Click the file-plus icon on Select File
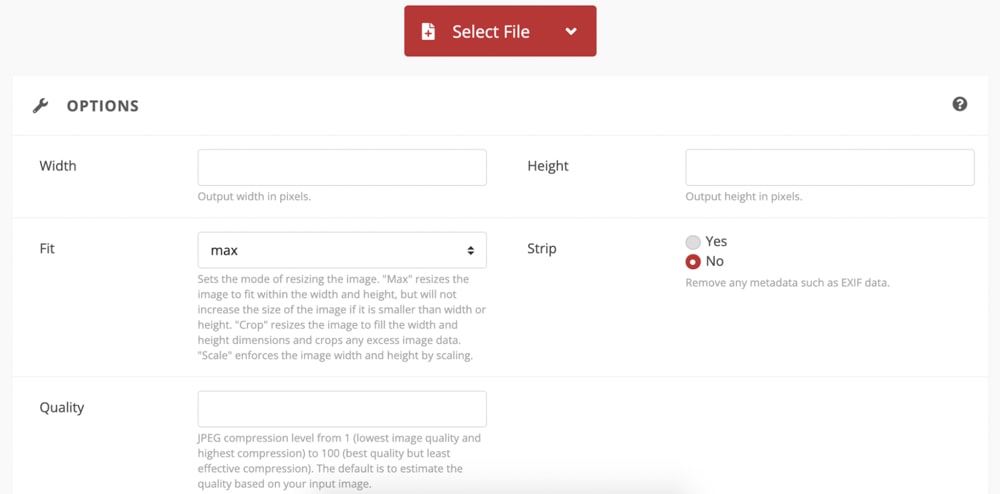 click(429, 32)
